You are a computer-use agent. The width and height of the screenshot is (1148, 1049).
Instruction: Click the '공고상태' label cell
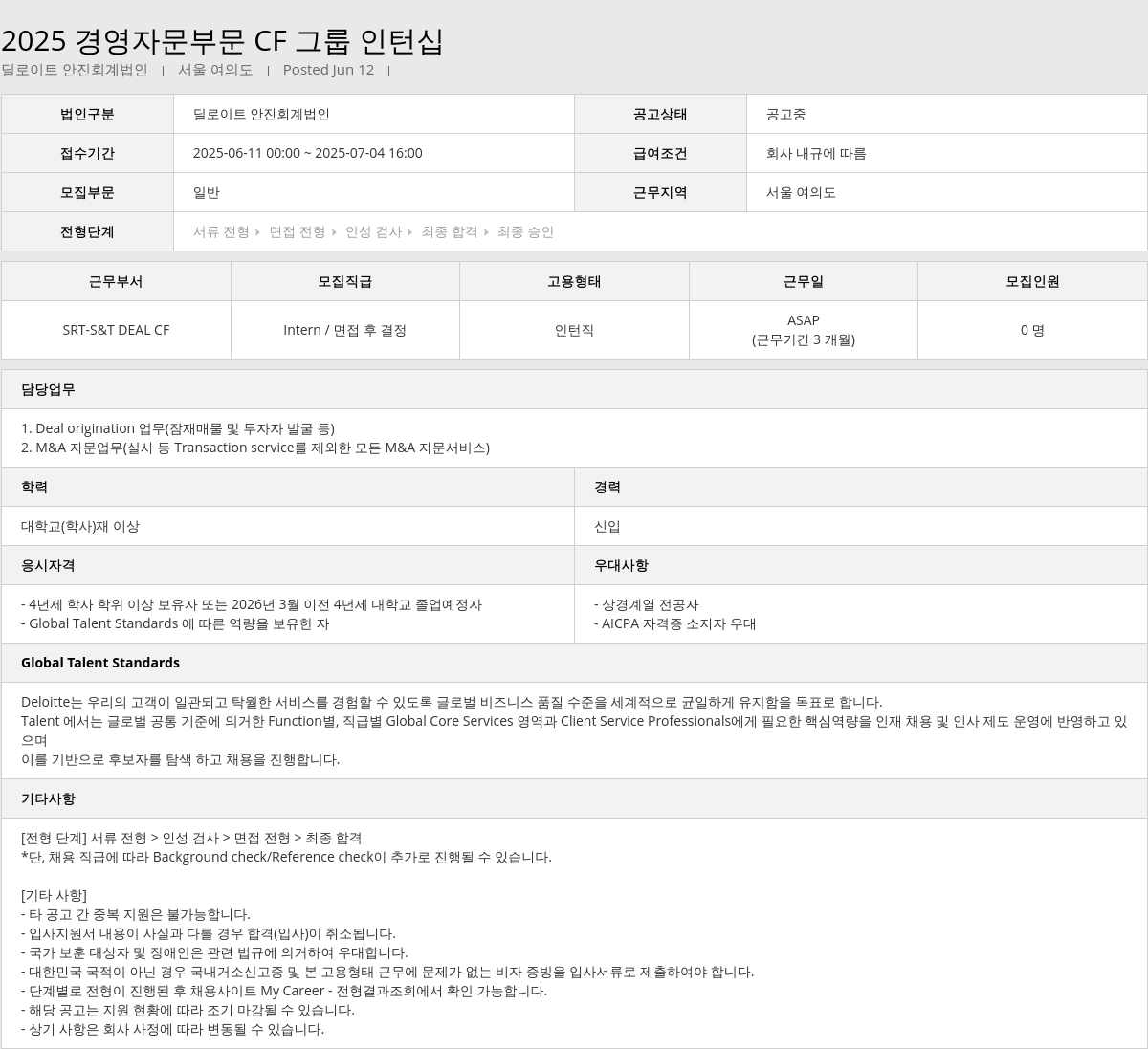(x=660, y=114)
